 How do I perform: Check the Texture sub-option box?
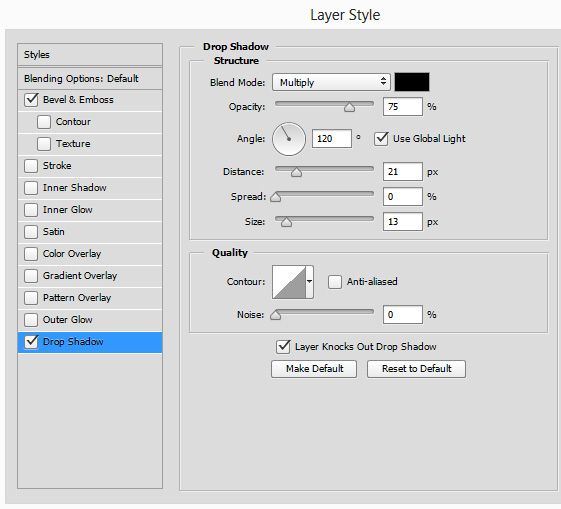pos(44,144)
